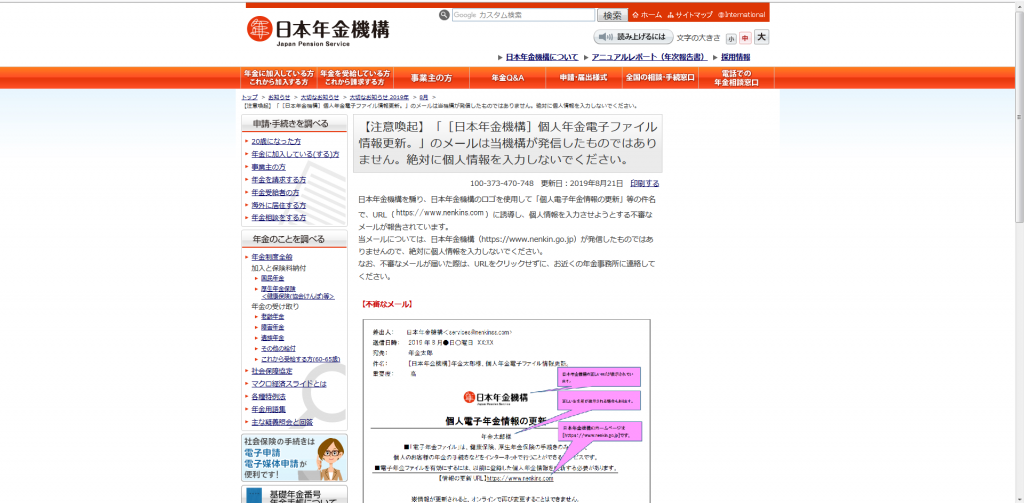1024x503 pixels.
Task: Click the 年金のことを調べる sidebar heading
Action: coord(294,239)
